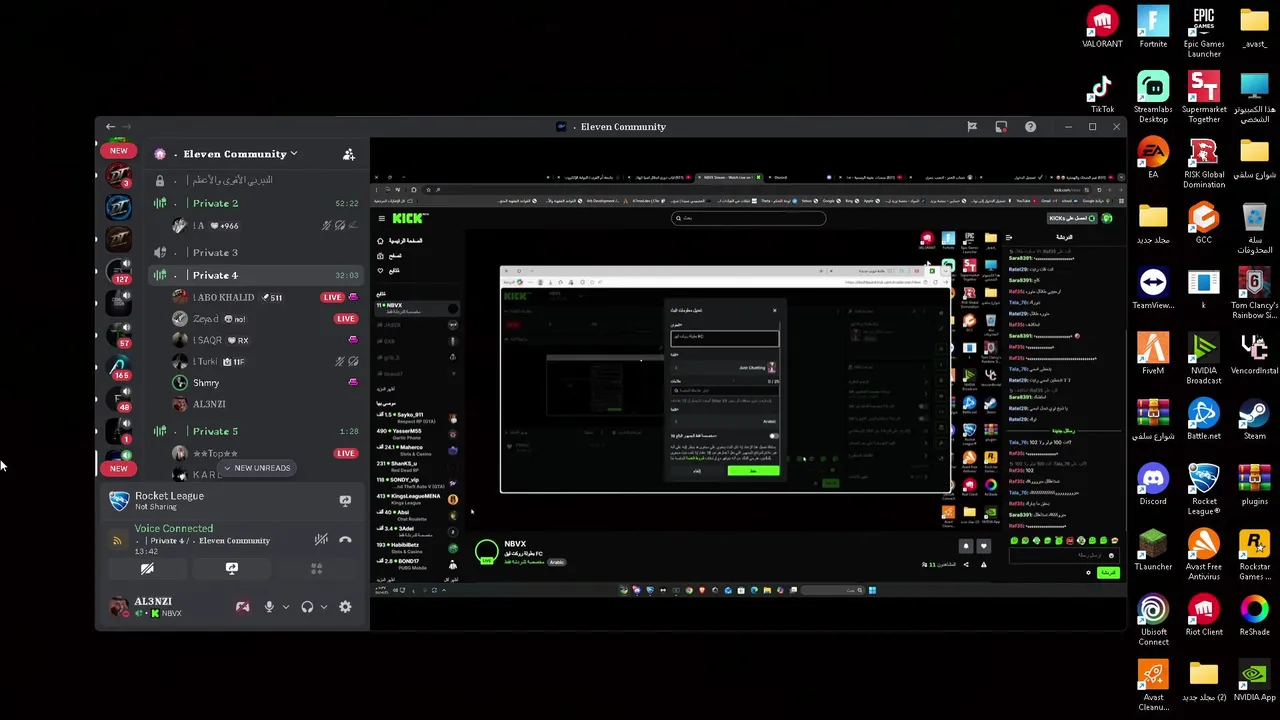Click the bottom NEW badge in server list

point(119,468)
